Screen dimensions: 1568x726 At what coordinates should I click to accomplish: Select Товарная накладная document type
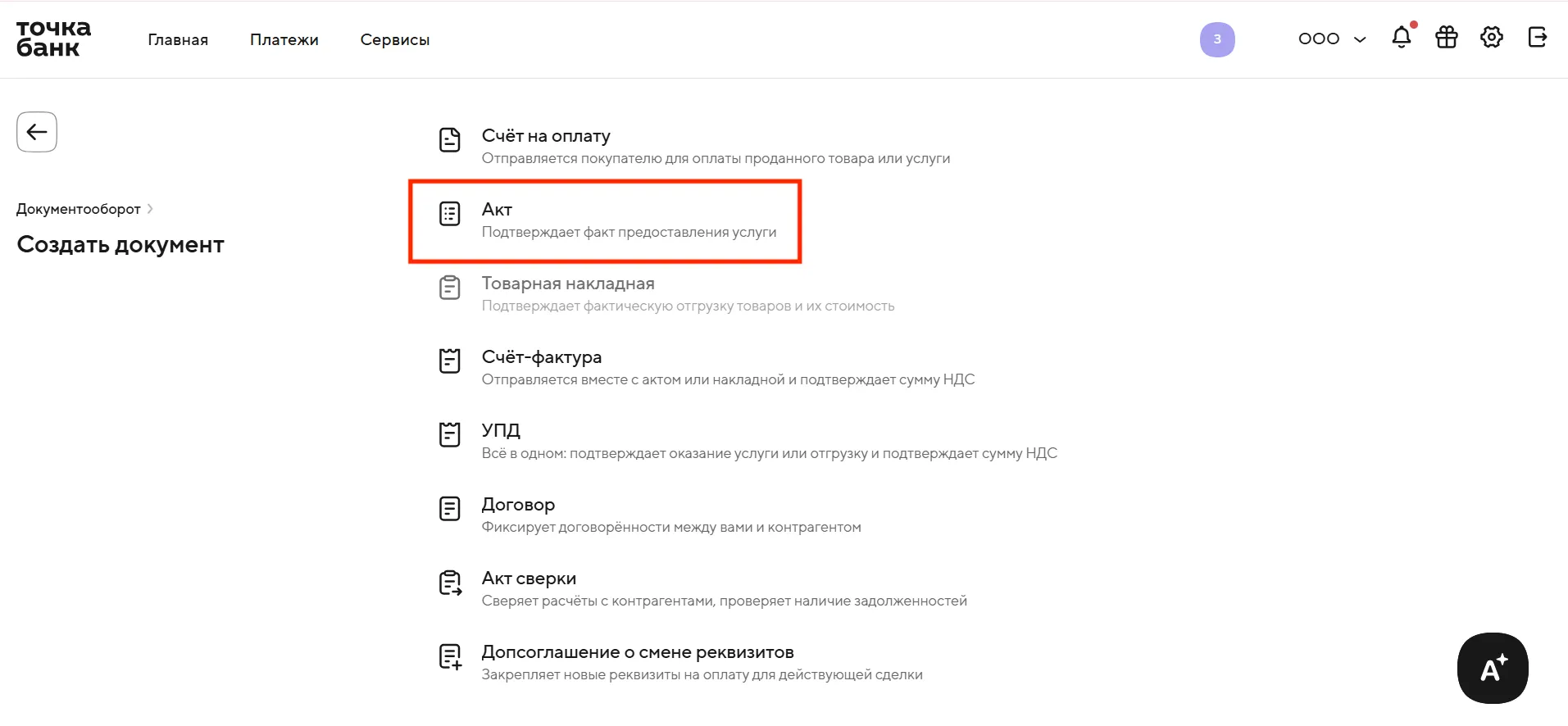point(568,284)
